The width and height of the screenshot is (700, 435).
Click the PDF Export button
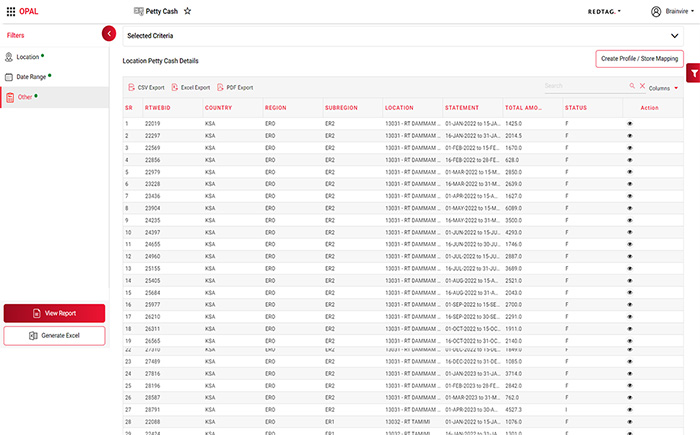pos(235,88)
